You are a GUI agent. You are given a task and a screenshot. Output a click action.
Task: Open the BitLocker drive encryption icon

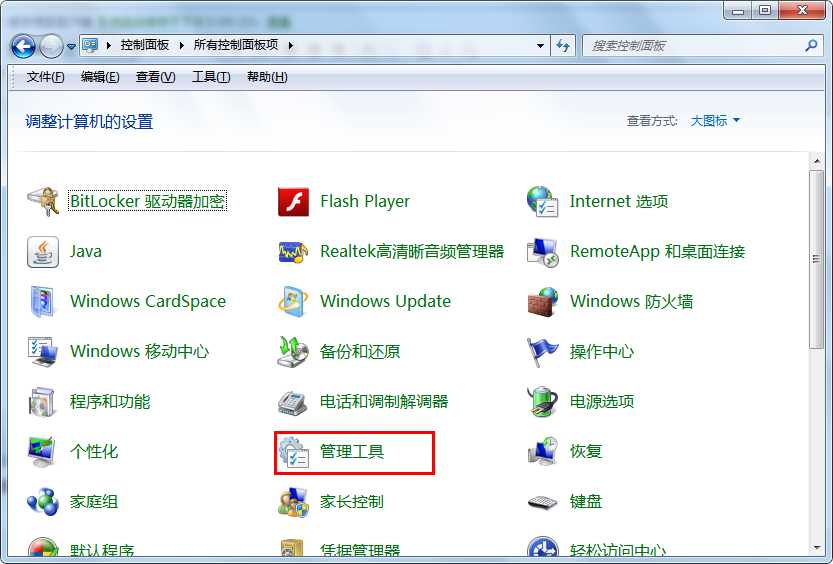43,201
